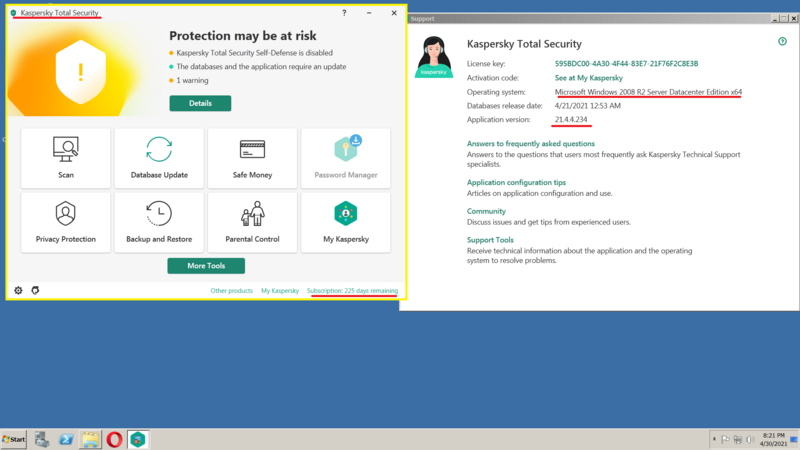Open the Parental Control tile
The width and height of the screenshot is (800, 450).
[x=253, y=222]
